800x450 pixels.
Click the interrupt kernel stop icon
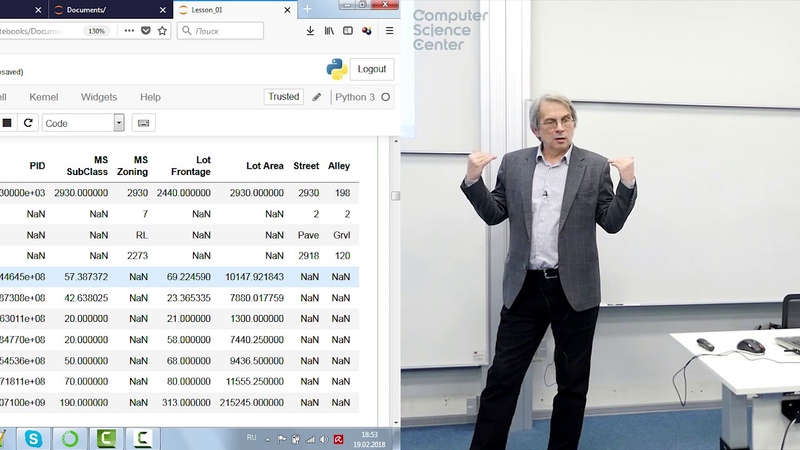point(7,123)
